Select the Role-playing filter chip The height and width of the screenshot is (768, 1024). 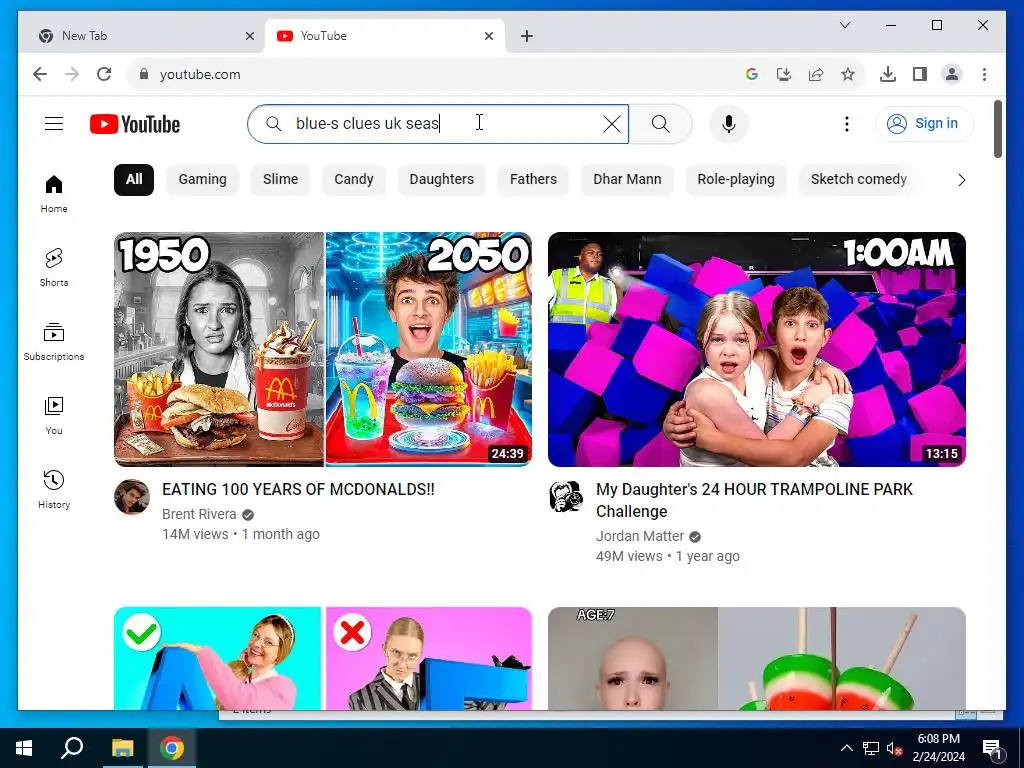(x=735, y=180)
